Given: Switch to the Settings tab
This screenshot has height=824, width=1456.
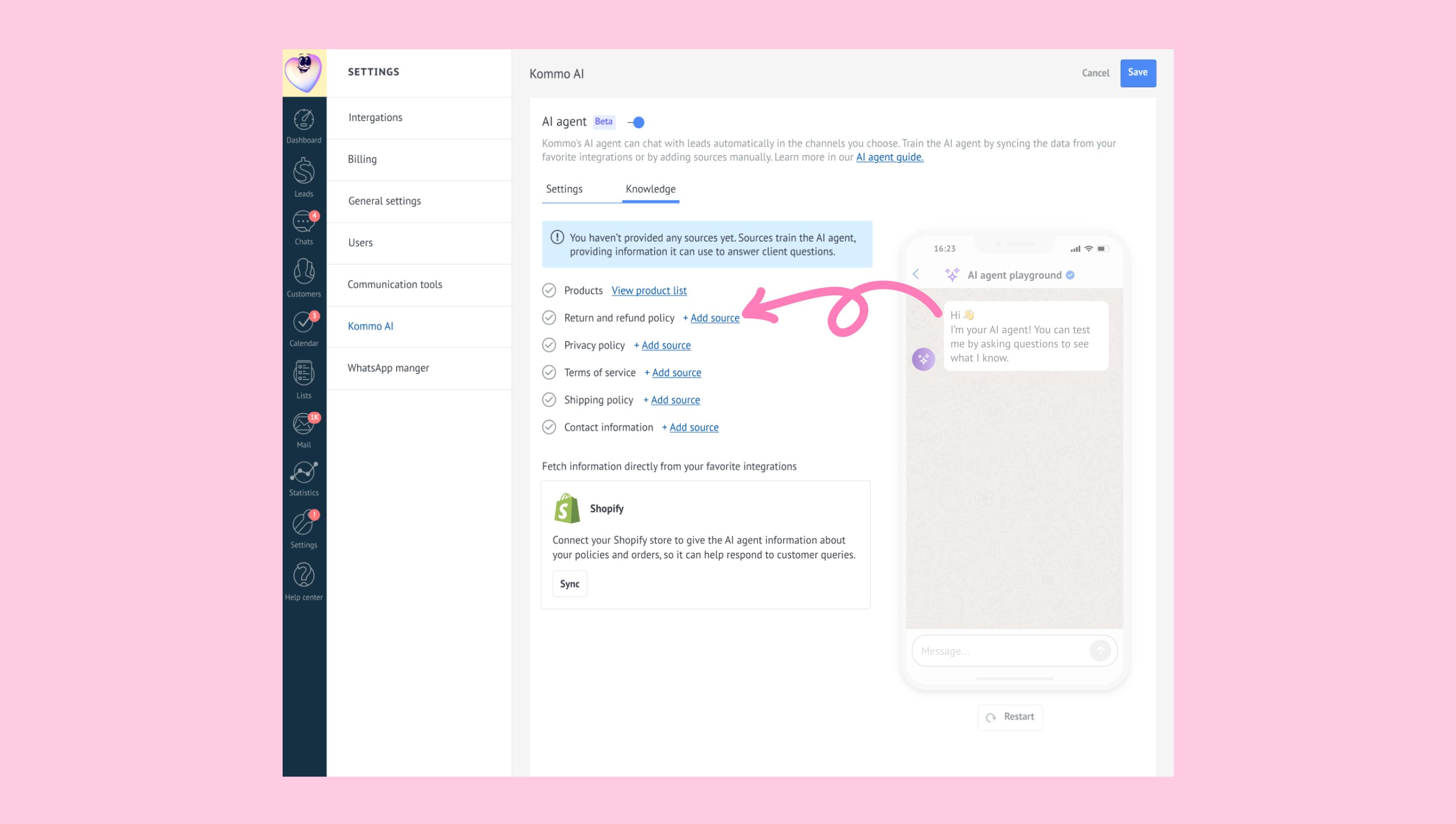Looking at the screenshot, I should pos(564,189).
